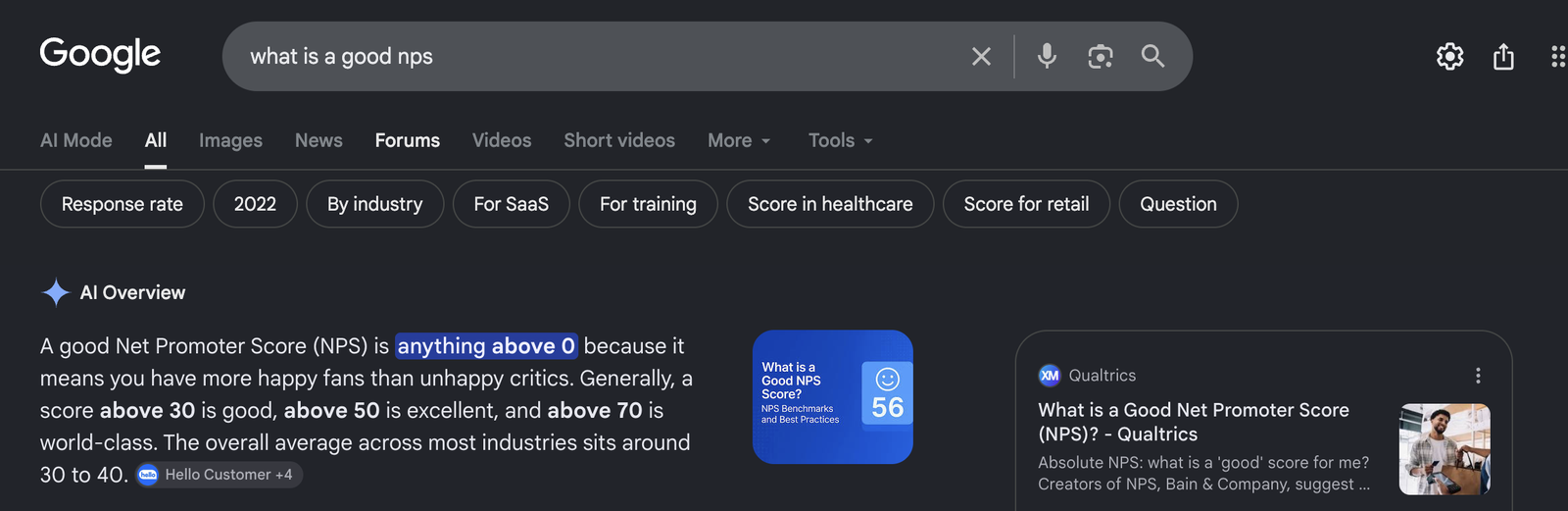Select the For SaaS chip
The width and height of the screenshot is (1568, 511).
pyautogui.click(x=512, y=204)
